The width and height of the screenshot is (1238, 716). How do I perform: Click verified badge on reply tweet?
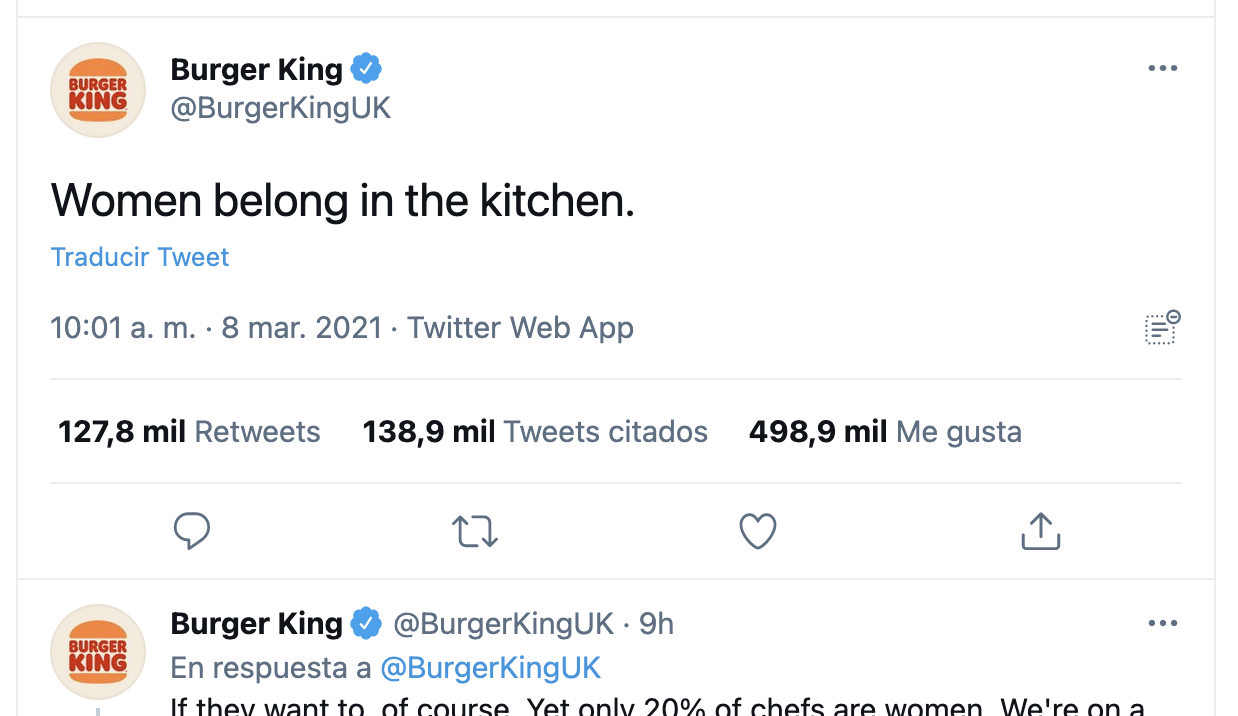click(x=366, y=624)
